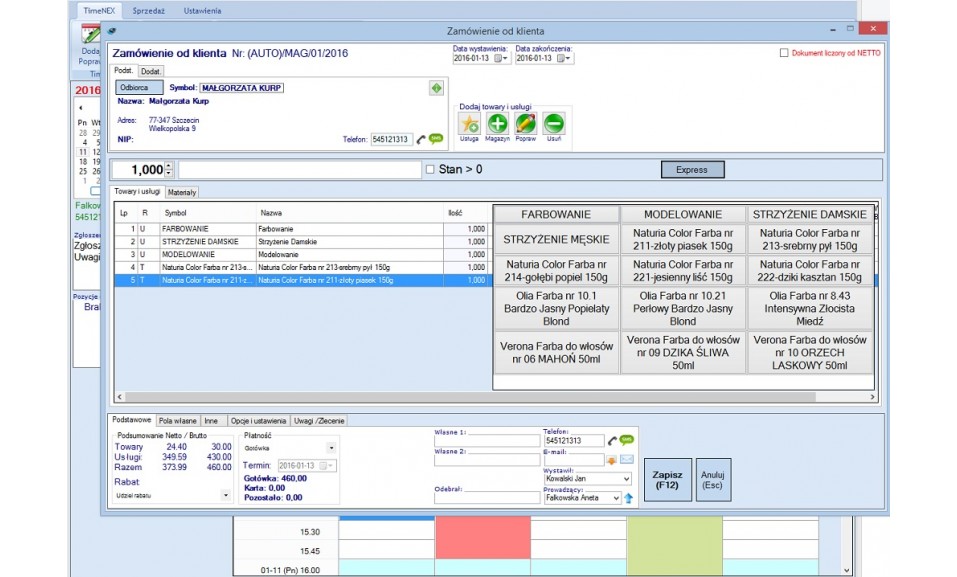Click the Express button

pos(691,170)
